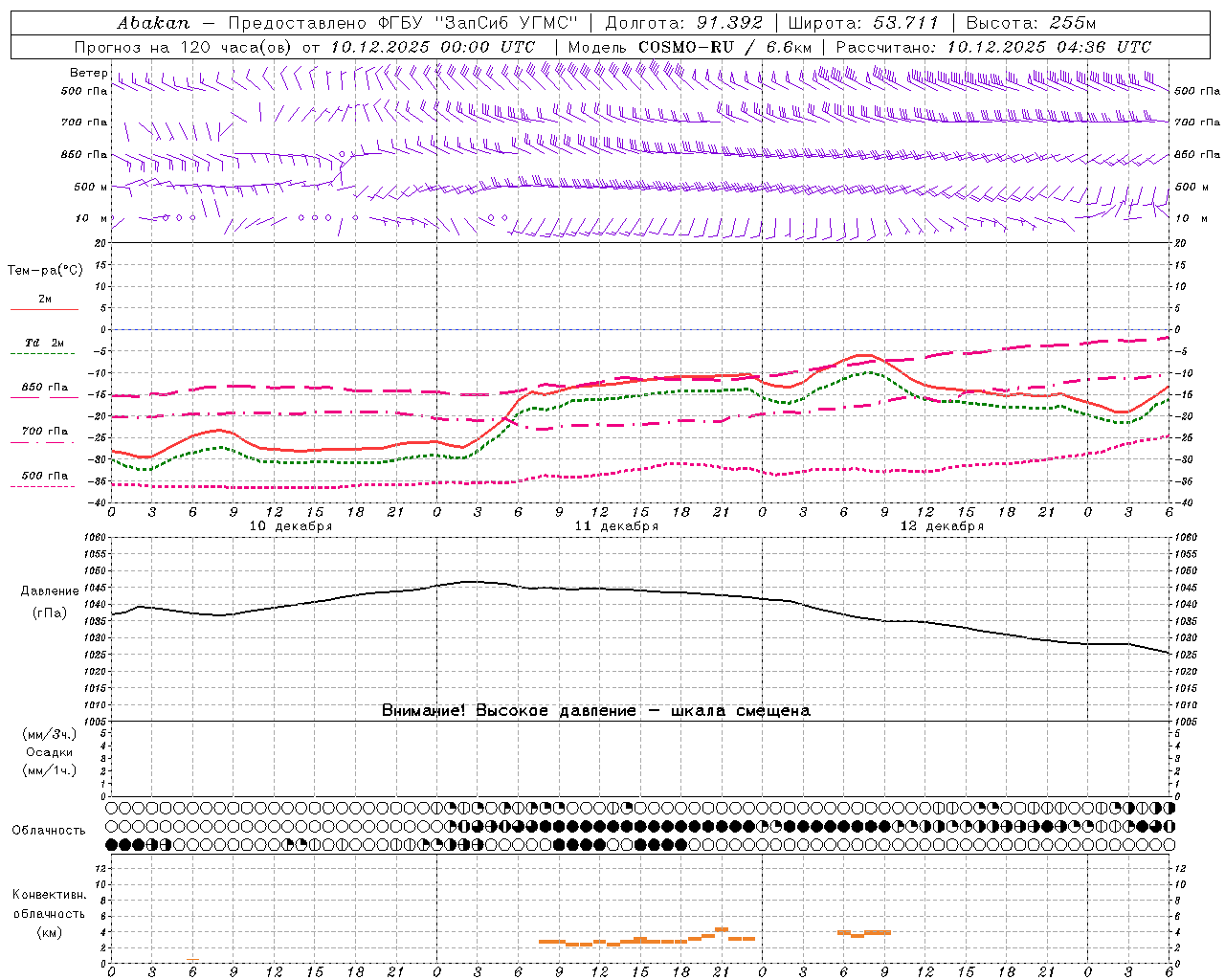Click the 'Высота: 255м' elevation text
The height and width of the screenshot is (980, 1225).
coord(1031,23)
